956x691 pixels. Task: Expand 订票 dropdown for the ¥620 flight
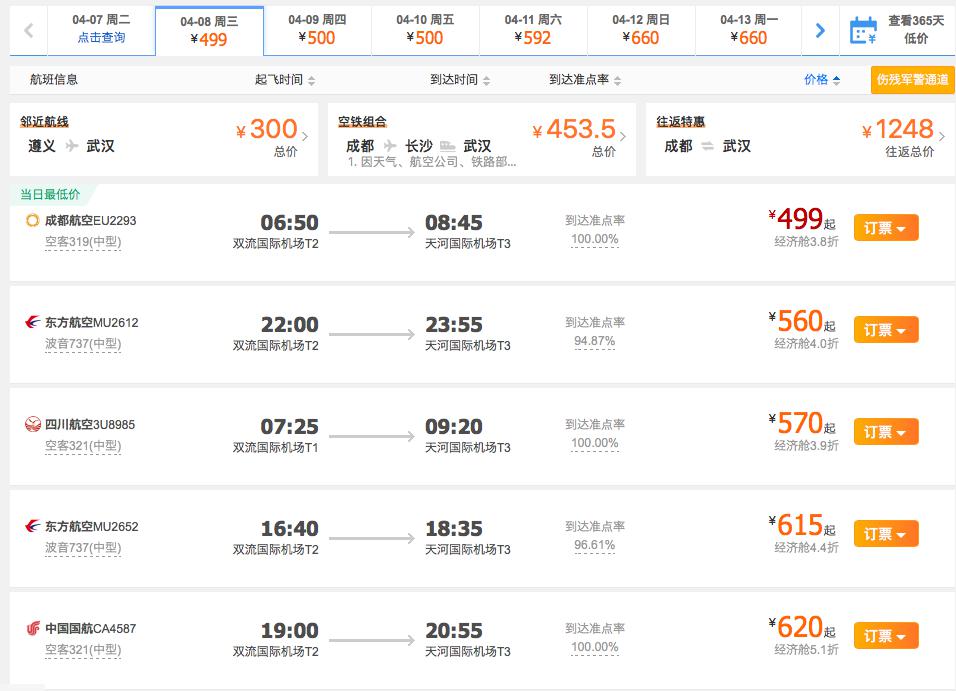pos(886,636)
